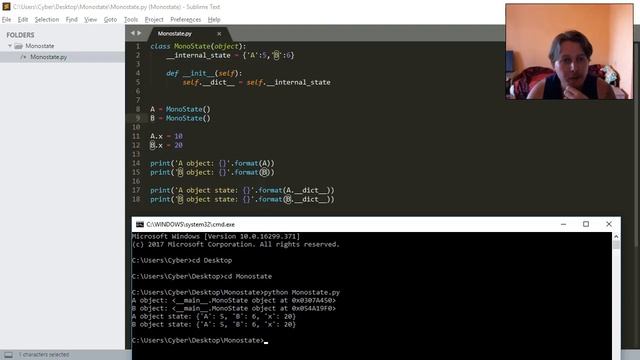640x360 pixels.
Task: Click 'python Monostate.py' command in cmd
Action: coord(302,292)
